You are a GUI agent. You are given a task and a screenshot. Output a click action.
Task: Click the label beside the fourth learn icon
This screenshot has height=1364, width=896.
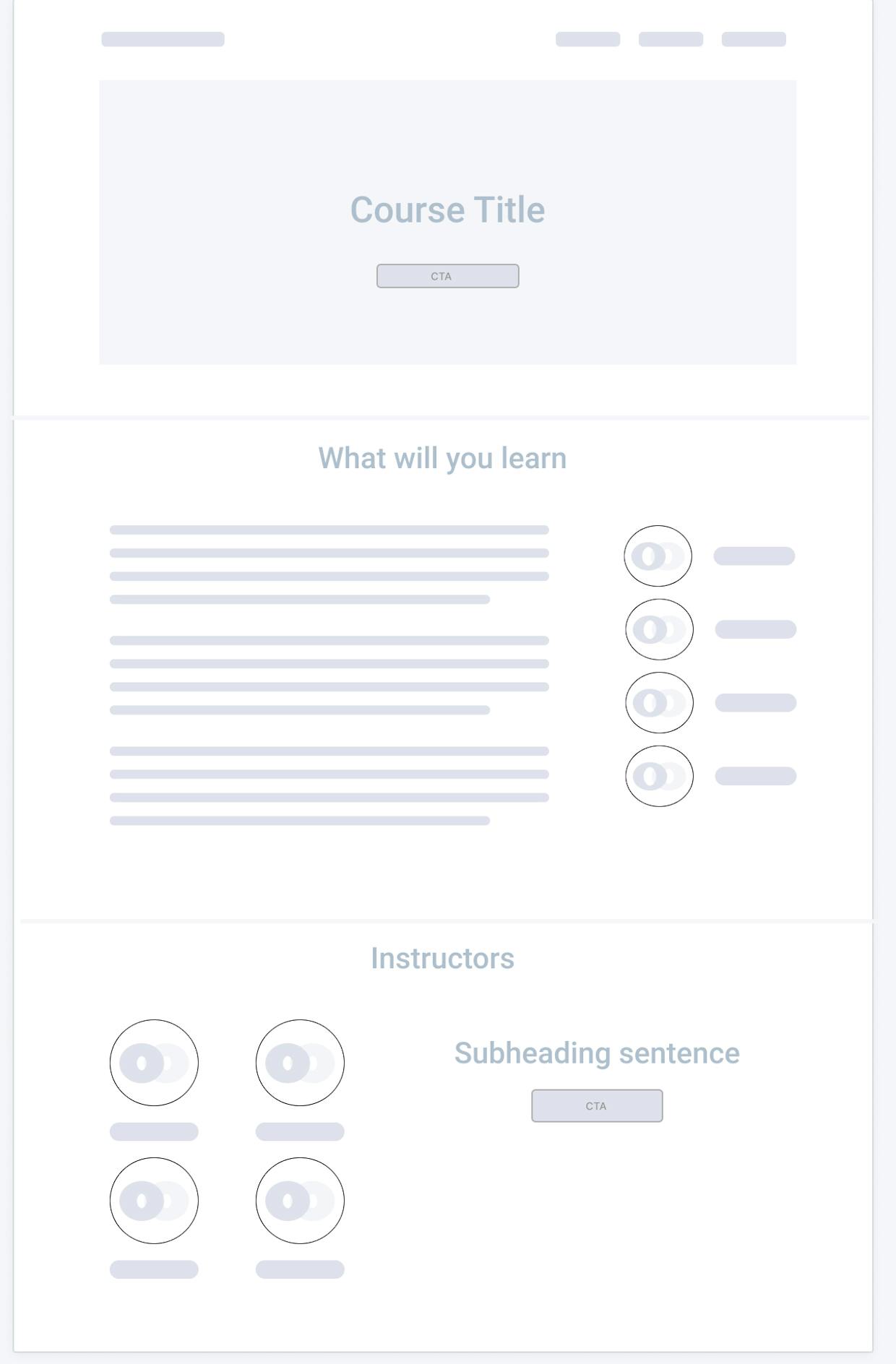pyautogui.click(x=756, y=776)
